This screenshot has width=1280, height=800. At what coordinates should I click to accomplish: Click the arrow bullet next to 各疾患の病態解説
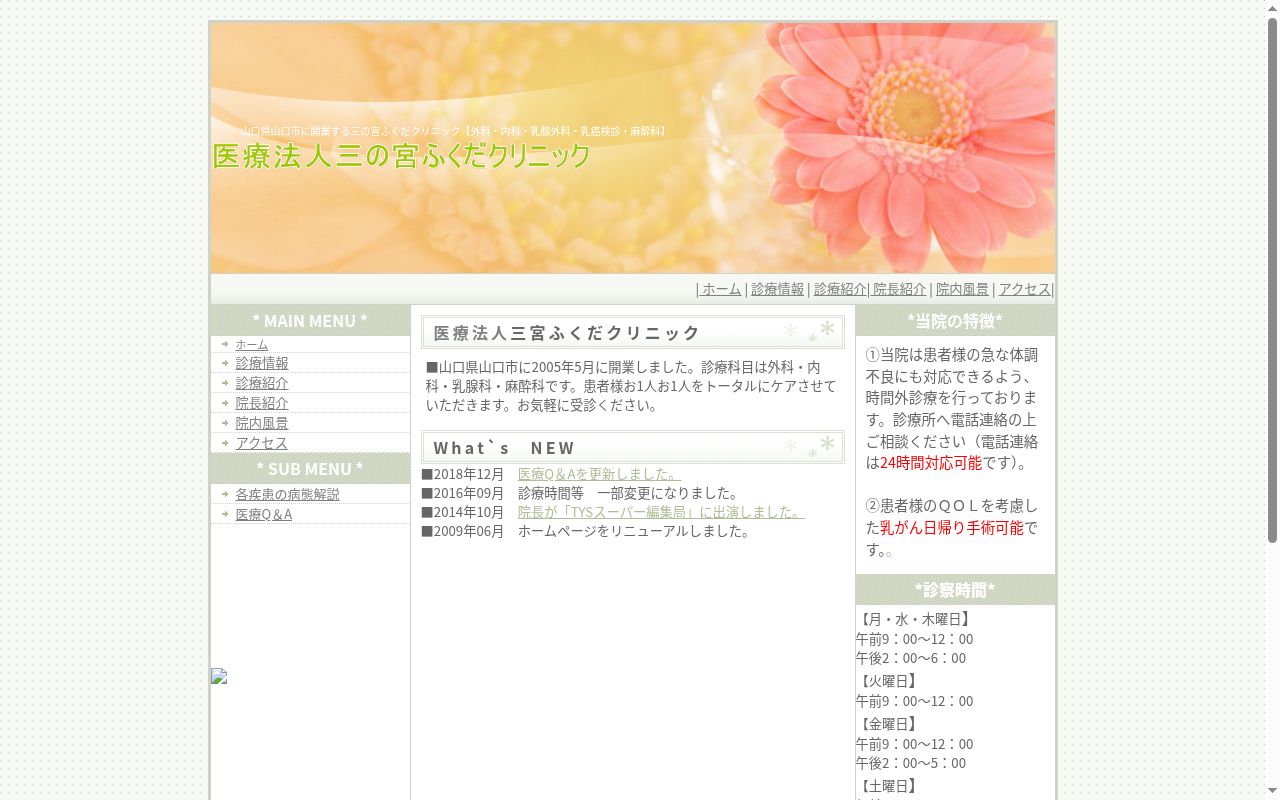[226, 494]
